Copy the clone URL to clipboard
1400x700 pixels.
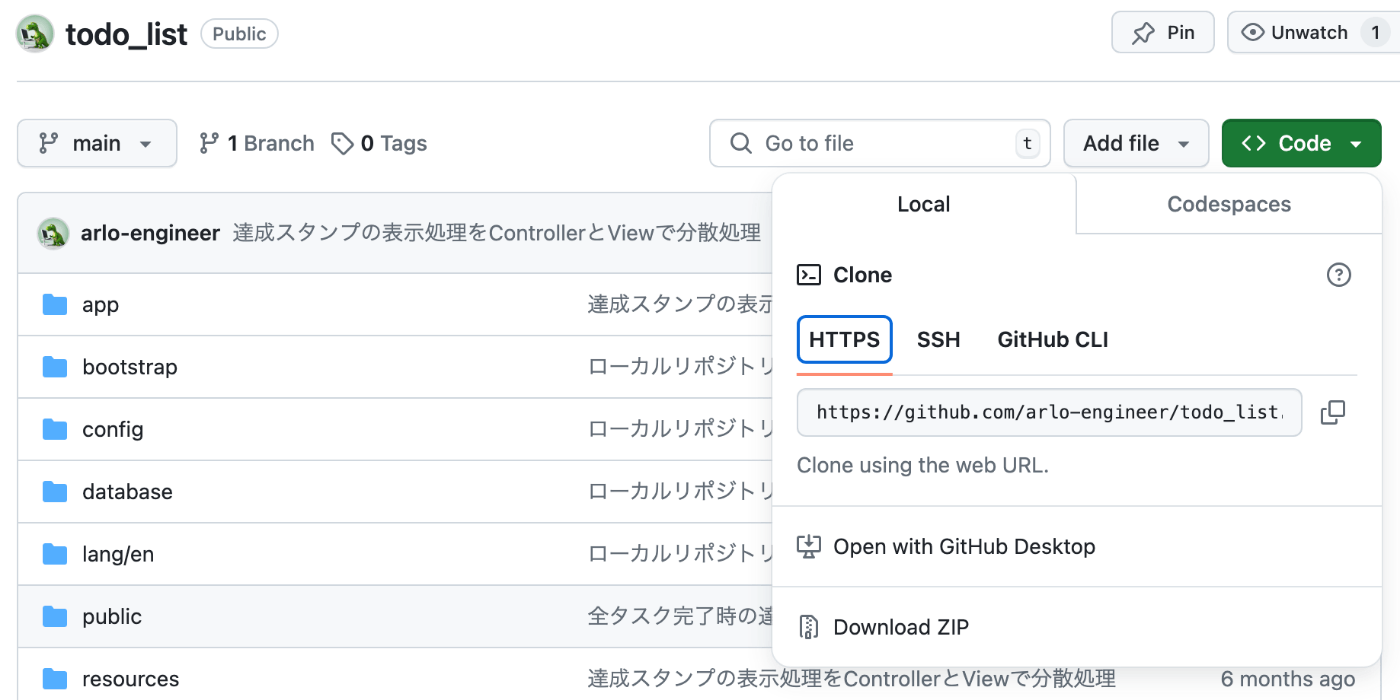[1333, 412]
